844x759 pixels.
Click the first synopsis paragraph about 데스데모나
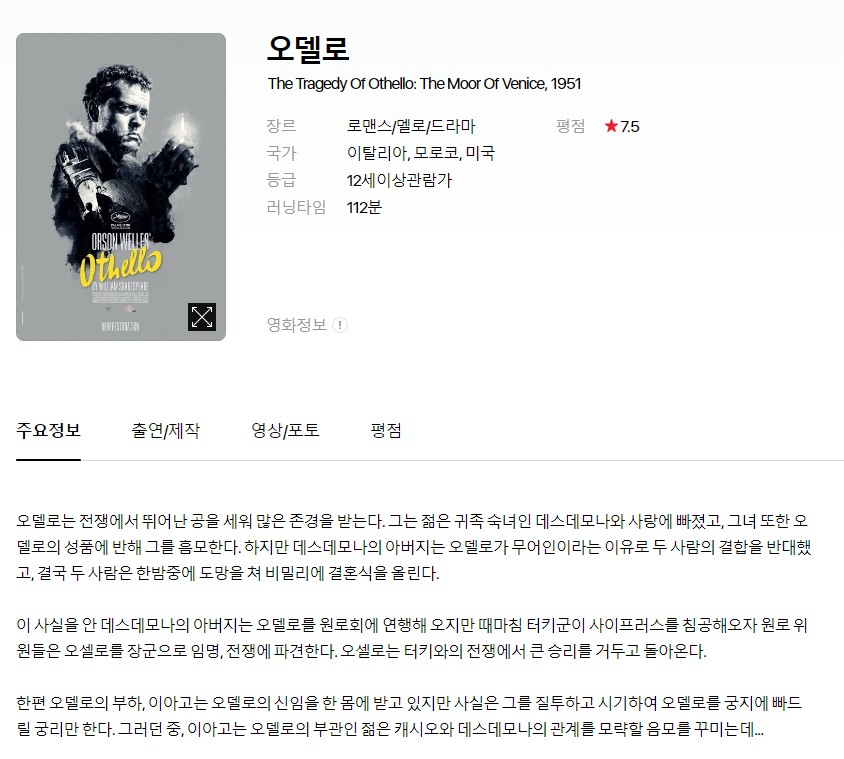[x=413, y=547]
